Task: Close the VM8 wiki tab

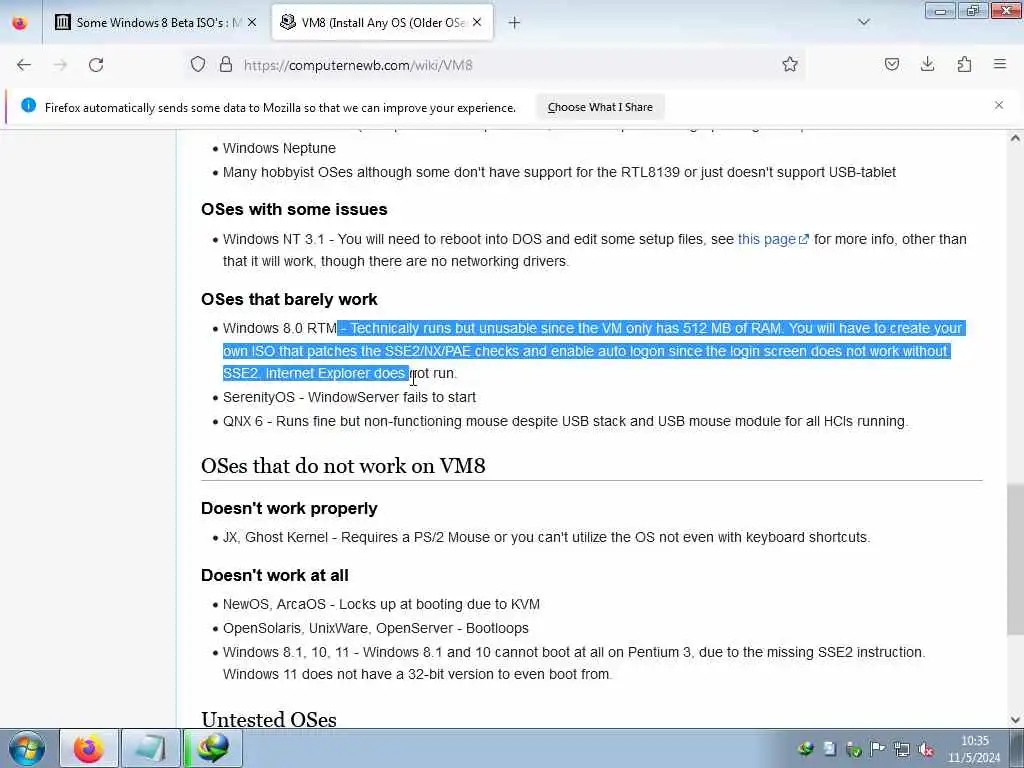Action: 477,22
